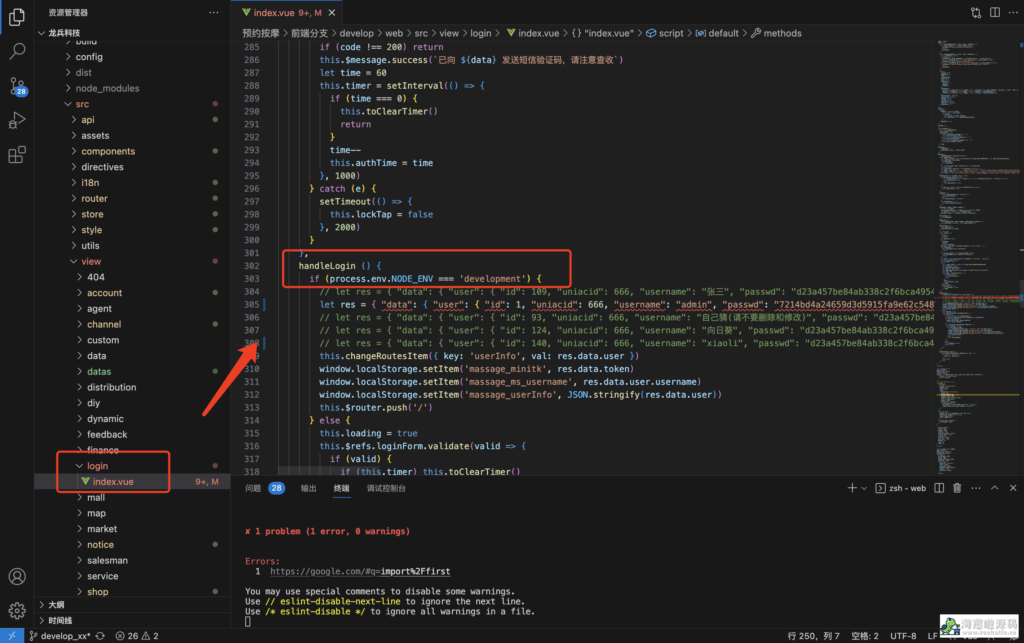Change UTF-8 file encoding

[x=903, y=636]
